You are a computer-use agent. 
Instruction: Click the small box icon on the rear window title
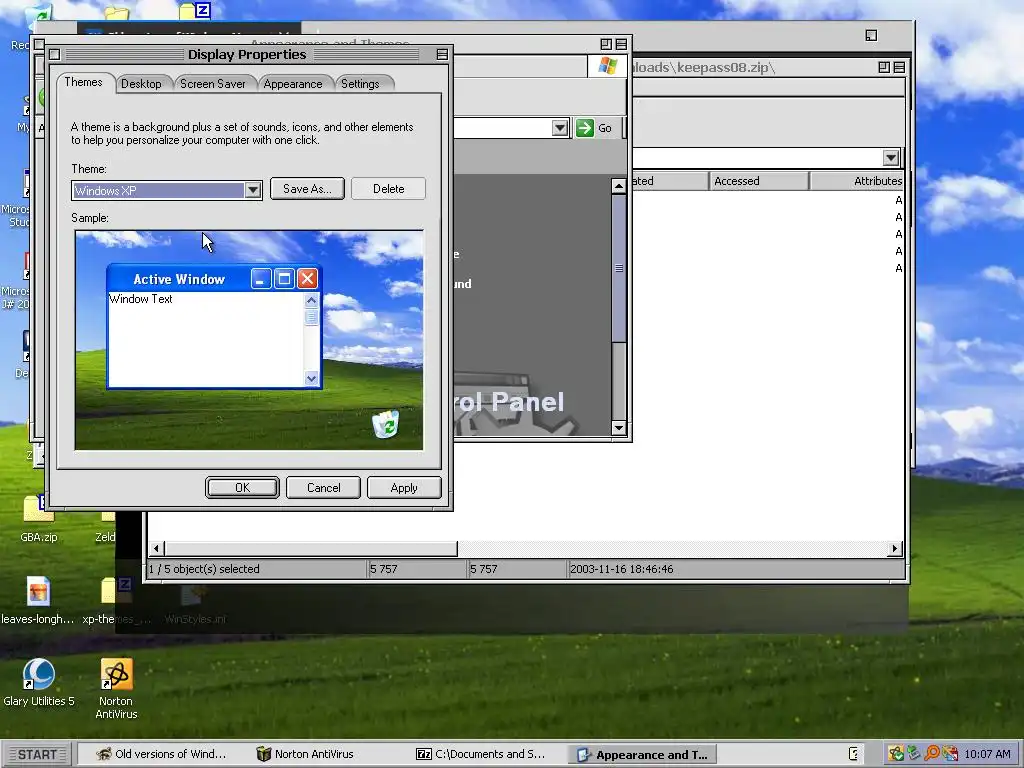coord(871,35)
